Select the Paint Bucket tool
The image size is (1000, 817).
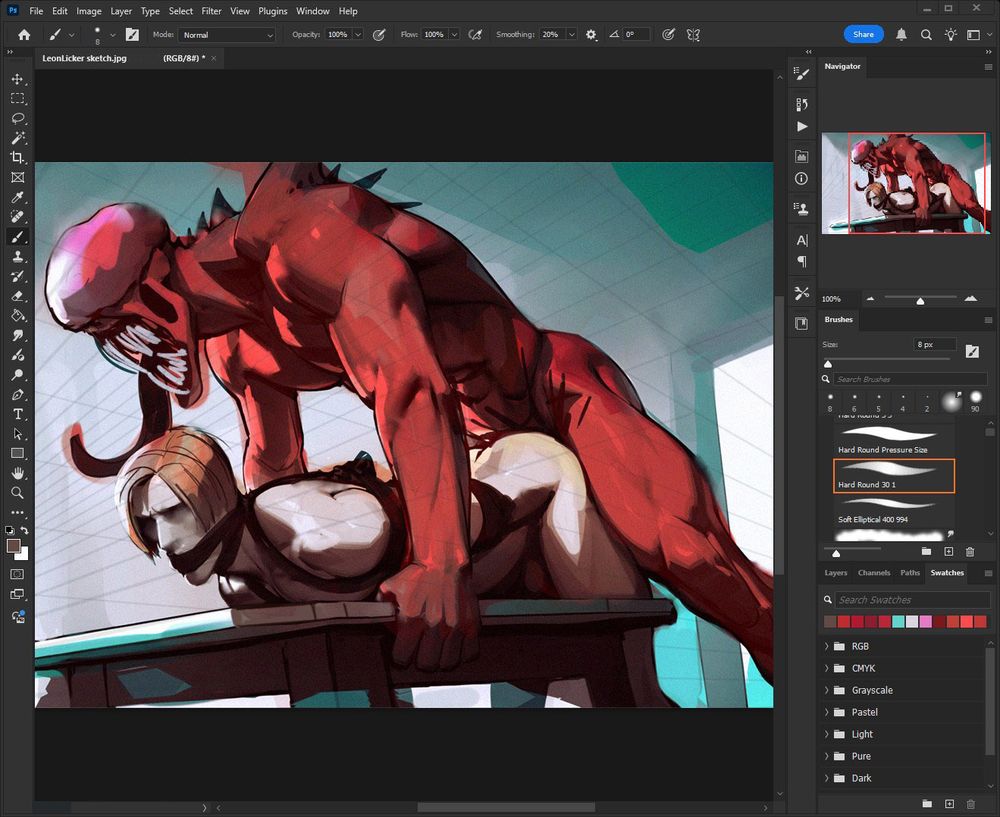click(x=17, y=316)
